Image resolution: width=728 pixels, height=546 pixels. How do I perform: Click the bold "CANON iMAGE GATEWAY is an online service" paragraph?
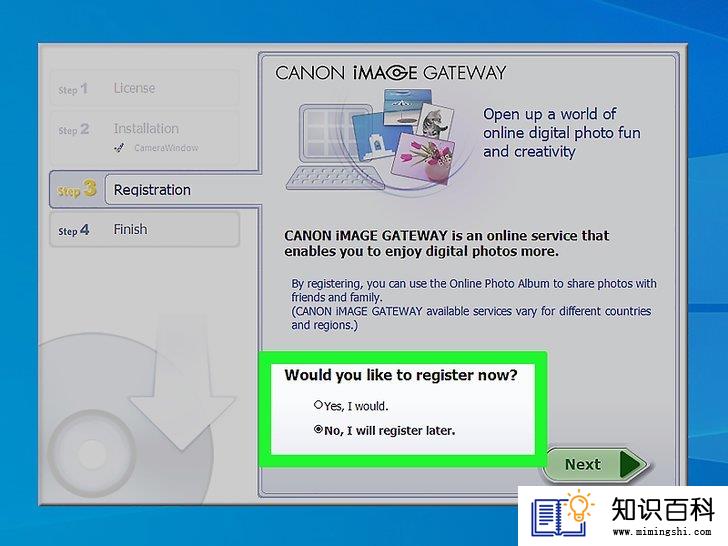point(446,243)
